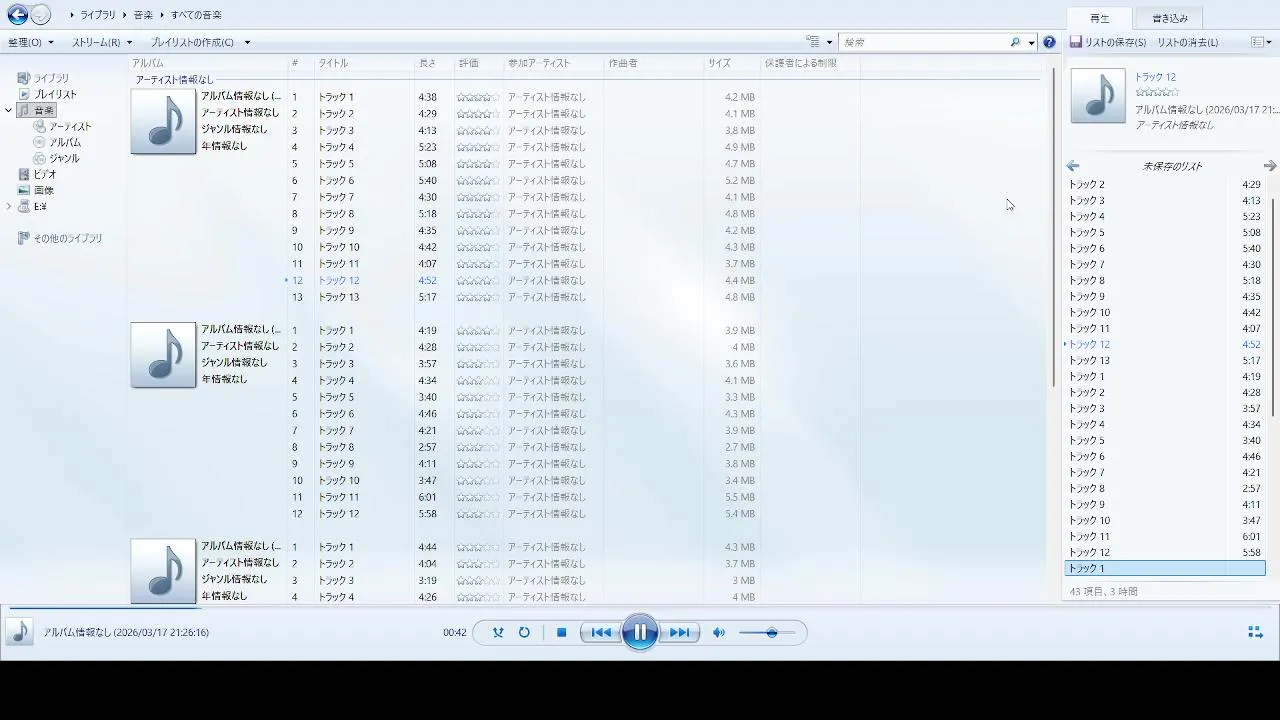Go to previous list with left arrow

(x=1073, y=166)
